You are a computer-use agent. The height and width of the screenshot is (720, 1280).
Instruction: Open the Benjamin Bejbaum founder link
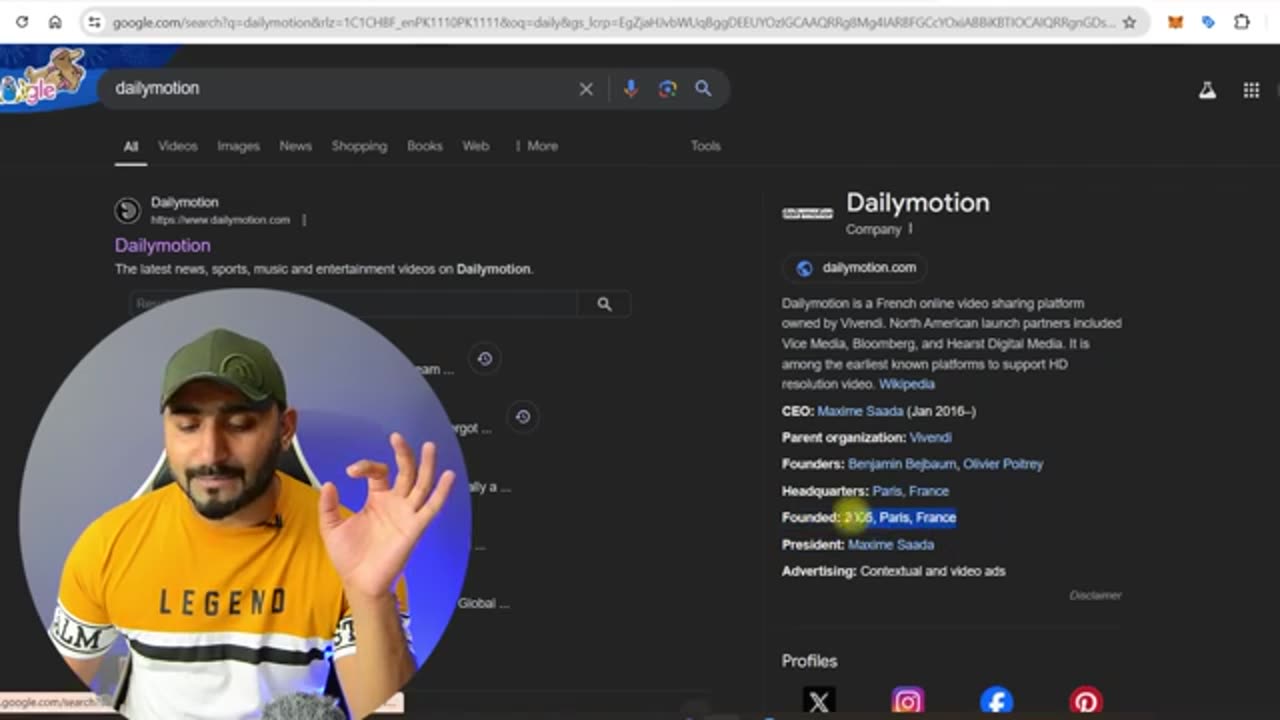point(902,464)
